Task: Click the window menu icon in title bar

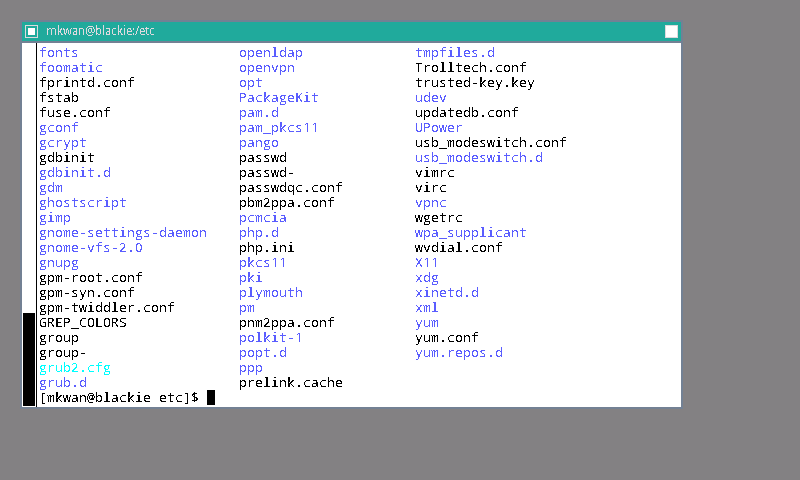Action: pos(32,31)
